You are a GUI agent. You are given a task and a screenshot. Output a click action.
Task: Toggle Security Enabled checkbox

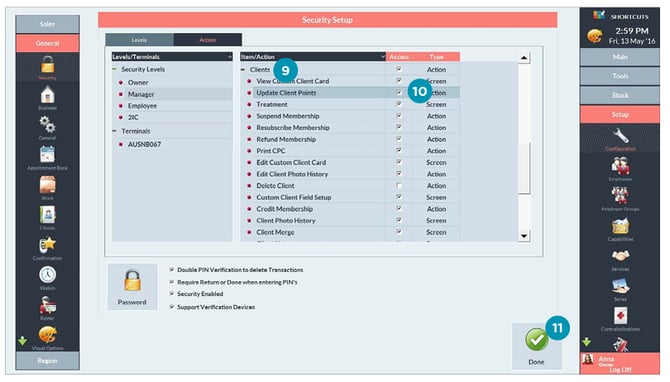click(x=172, y=294)
